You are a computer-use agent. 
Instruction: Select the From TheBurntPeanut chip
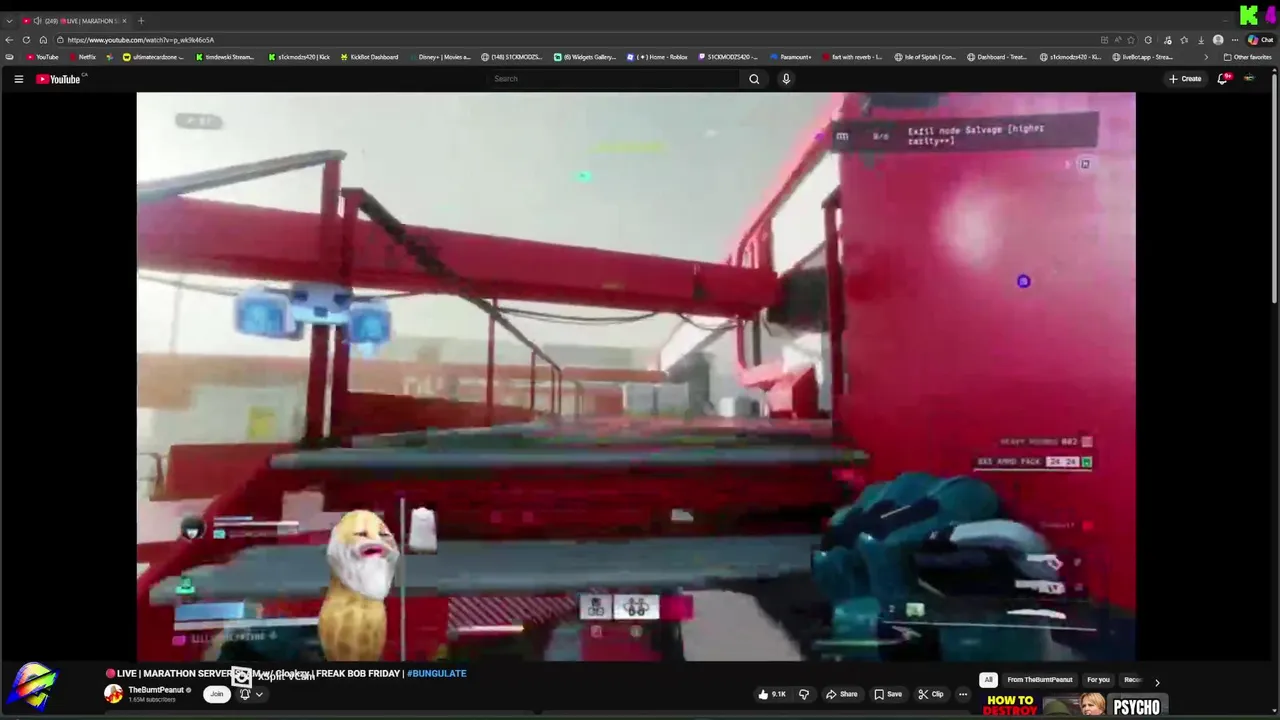point(1040,680)
